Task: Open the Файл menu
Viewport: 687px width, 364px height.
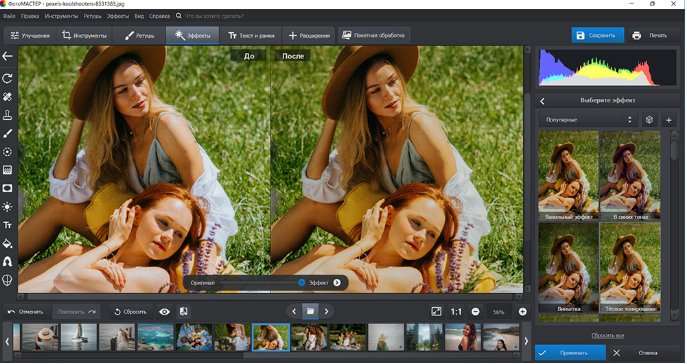Action: (9, 16)
